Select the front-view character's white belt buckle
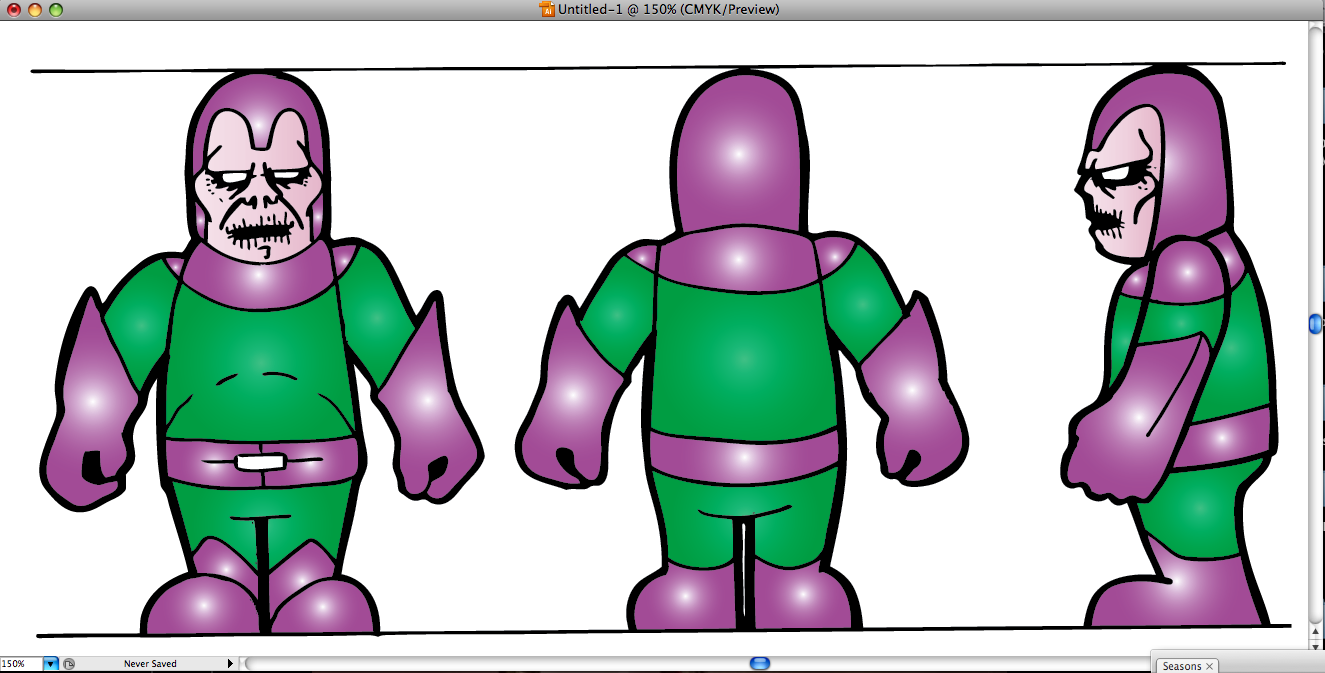 261,463
